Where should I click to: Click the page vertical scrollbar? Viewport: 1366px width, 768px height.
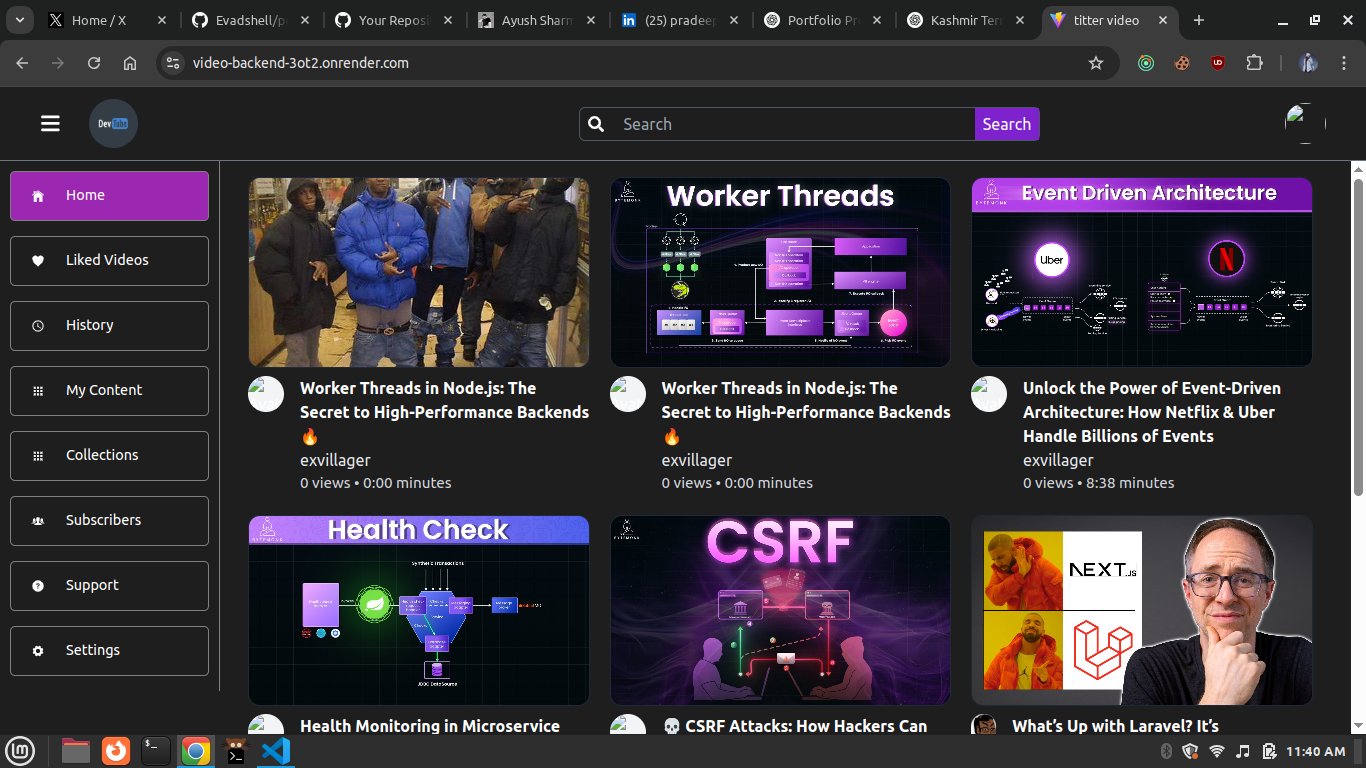pyautogui.click(x=1358, y=335)
